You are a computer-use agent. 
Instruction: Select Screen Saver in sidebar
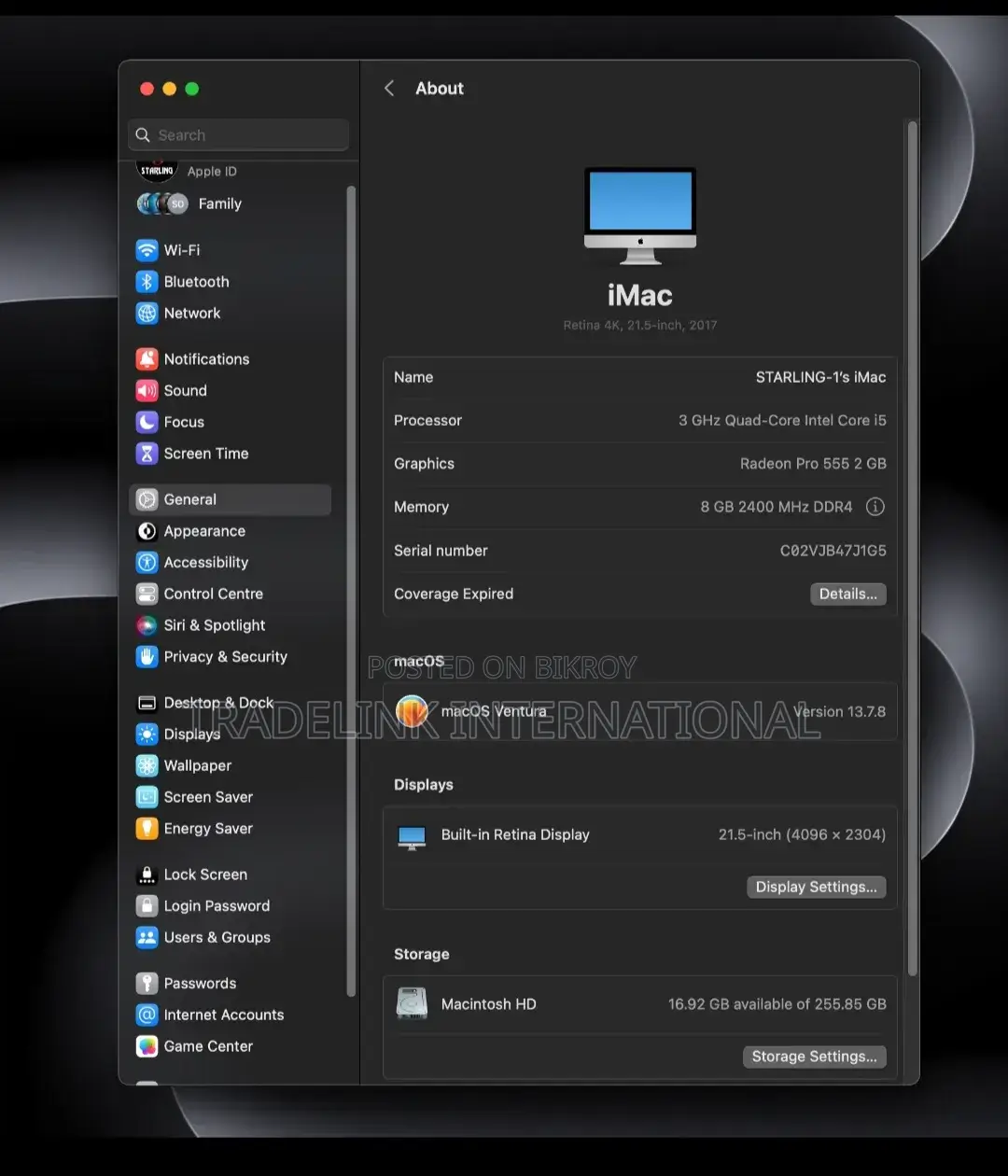(230, 797)
